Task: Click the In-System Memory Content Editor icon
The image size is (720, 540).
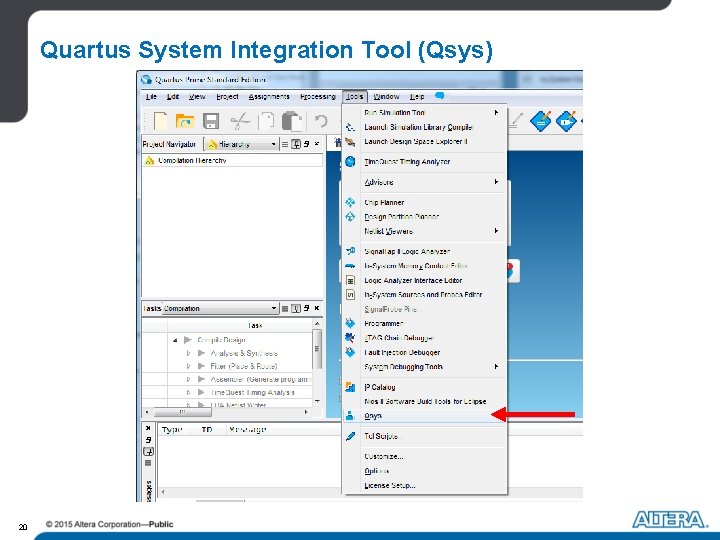Action: point(350,266)
